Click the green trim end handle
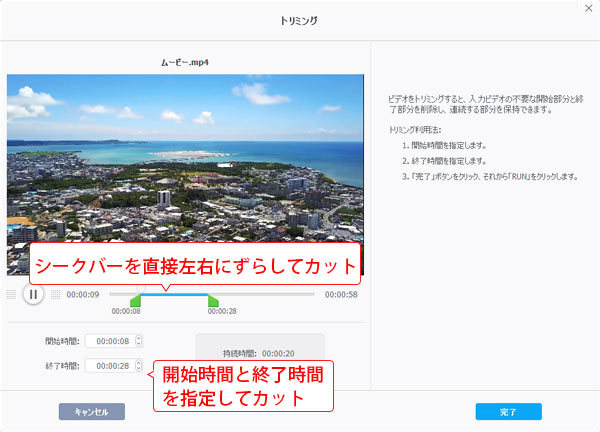Viewport: 600px width, 432px height. click(212, 301)
